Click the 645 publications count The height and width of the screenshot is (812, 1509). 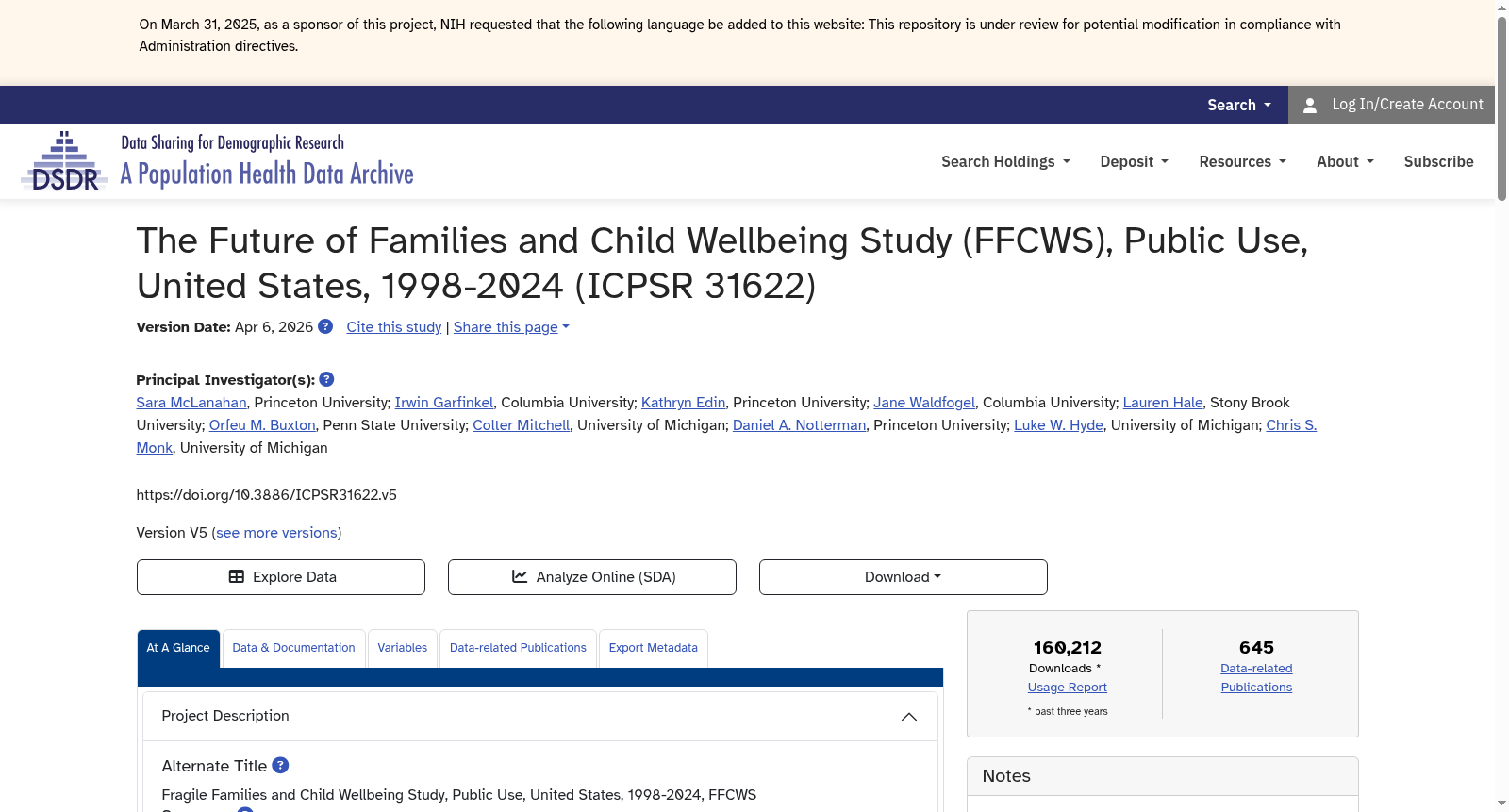click(1256, 647)
